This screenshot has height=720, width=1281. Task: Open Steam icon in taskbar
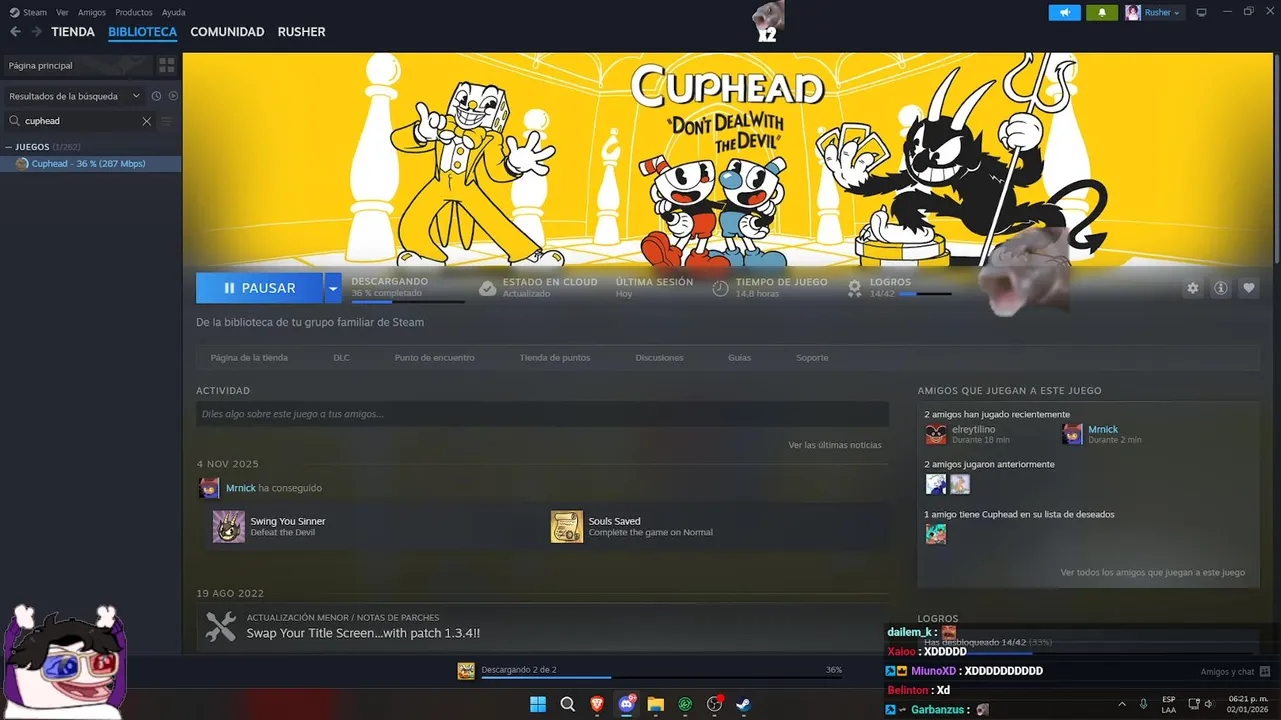click(x=744, y=704)
